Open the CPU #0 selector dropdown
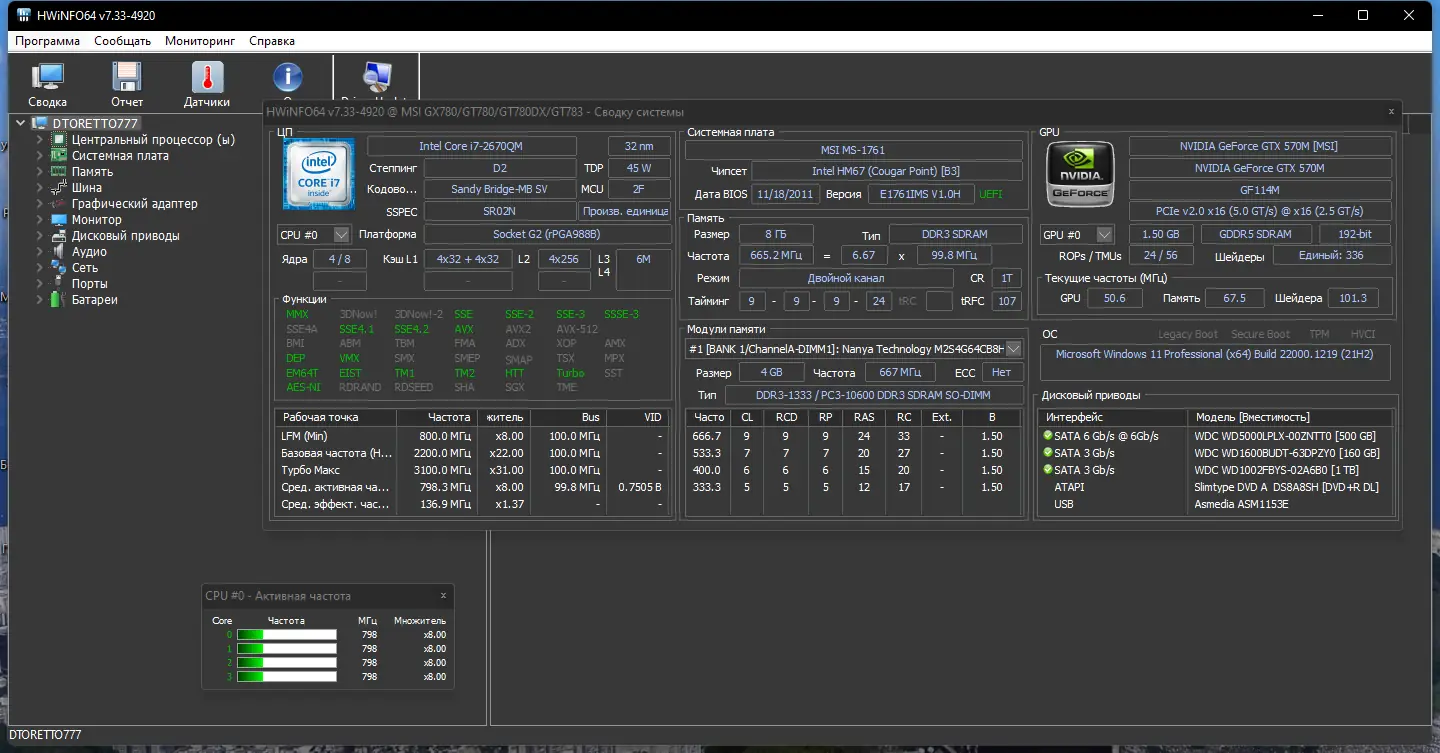 tap(342, 234)
